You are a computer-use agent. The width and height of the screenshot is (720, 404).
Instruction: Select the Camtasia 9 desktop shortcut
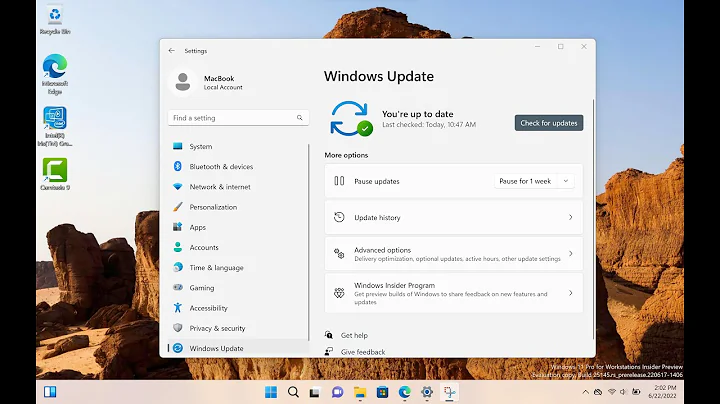[x=55, y=174]
